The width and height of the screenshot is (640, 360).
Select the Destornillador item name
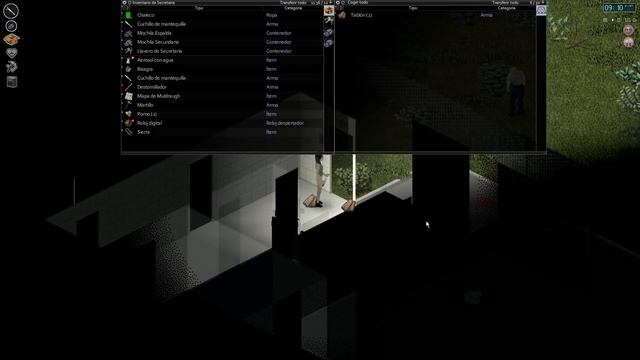pos(152,87)
